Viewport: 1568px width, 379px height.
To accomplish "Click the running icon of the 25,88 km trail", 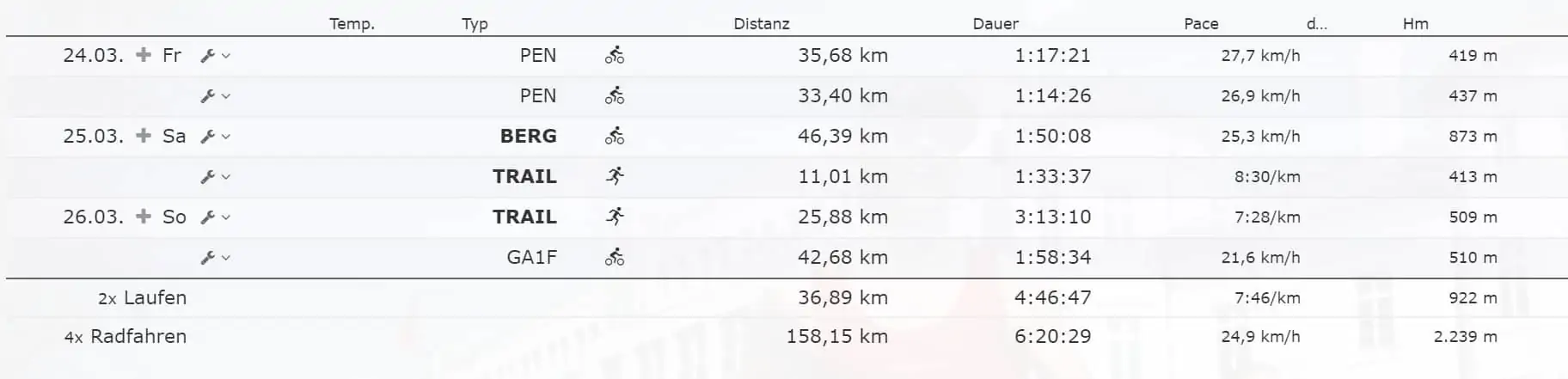I will [615, 217].
